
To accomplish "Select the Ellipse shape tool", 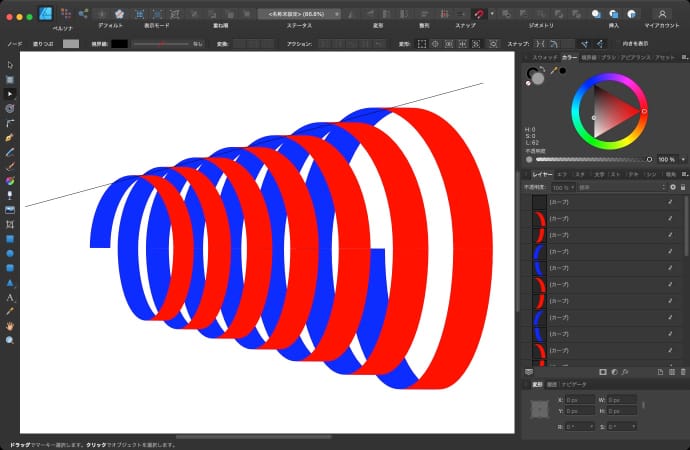I will pyautogui.click(x=10, y=254).
